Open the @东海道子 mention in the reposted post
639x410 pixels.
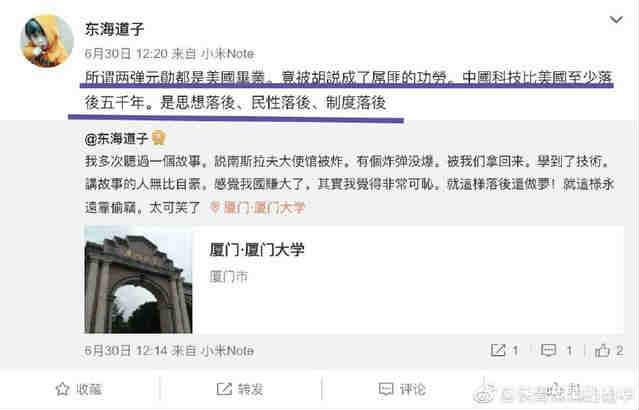point(116,139)
